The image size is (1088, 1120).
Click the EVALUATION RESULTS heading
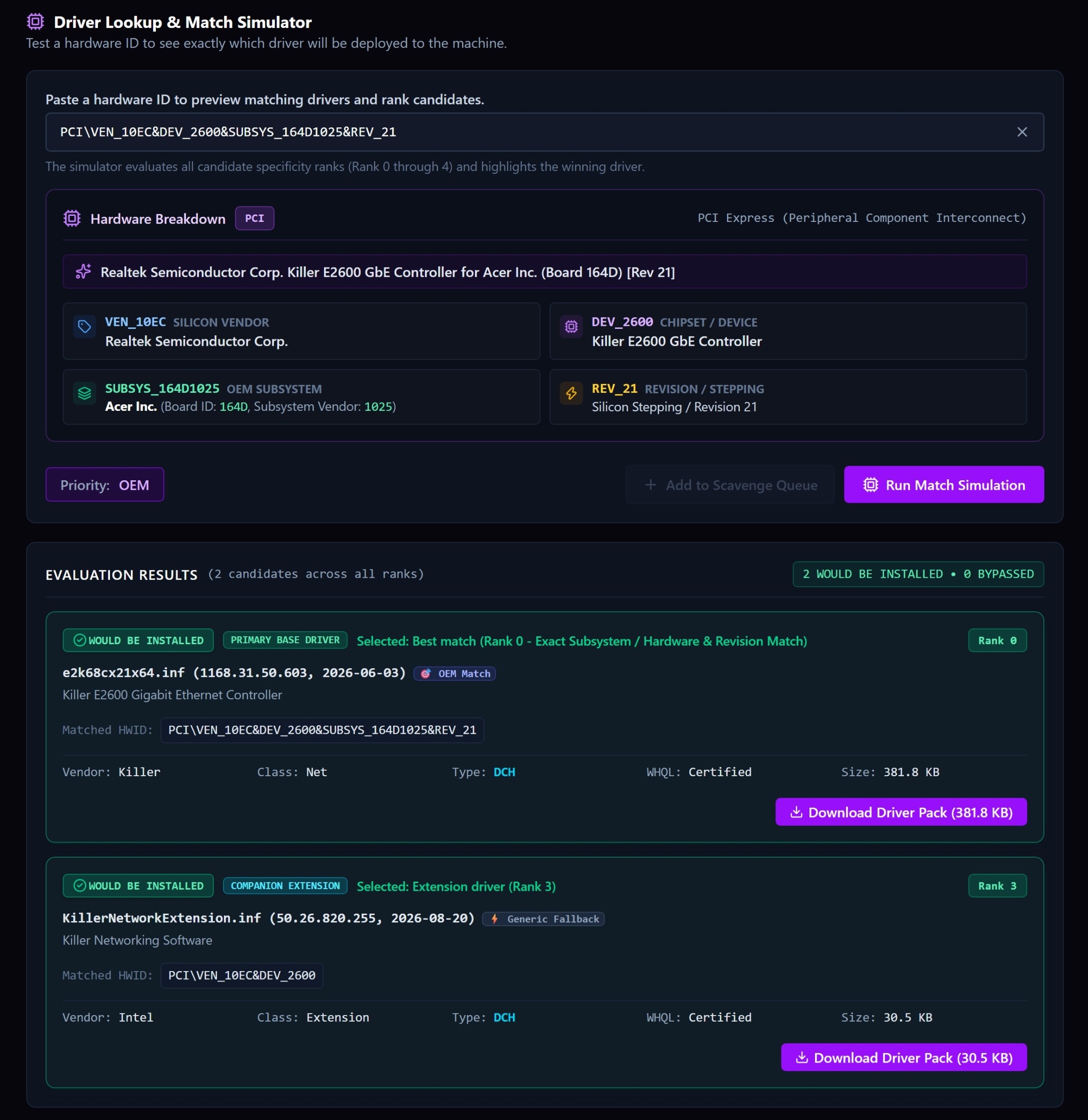(x=121, y=574)
